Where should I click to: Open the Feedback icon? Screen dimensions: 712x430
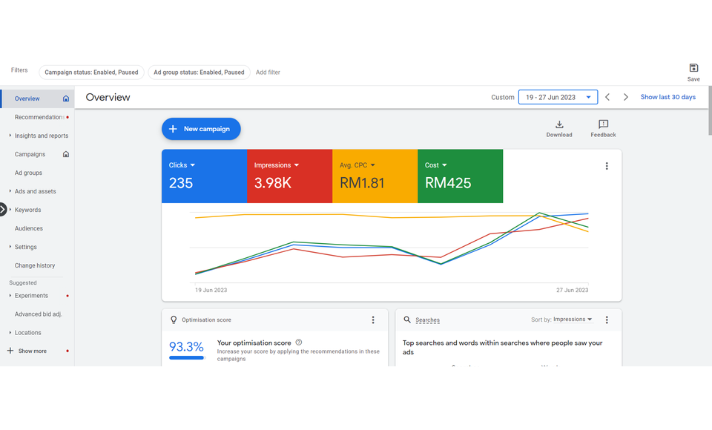coord(603,125)
